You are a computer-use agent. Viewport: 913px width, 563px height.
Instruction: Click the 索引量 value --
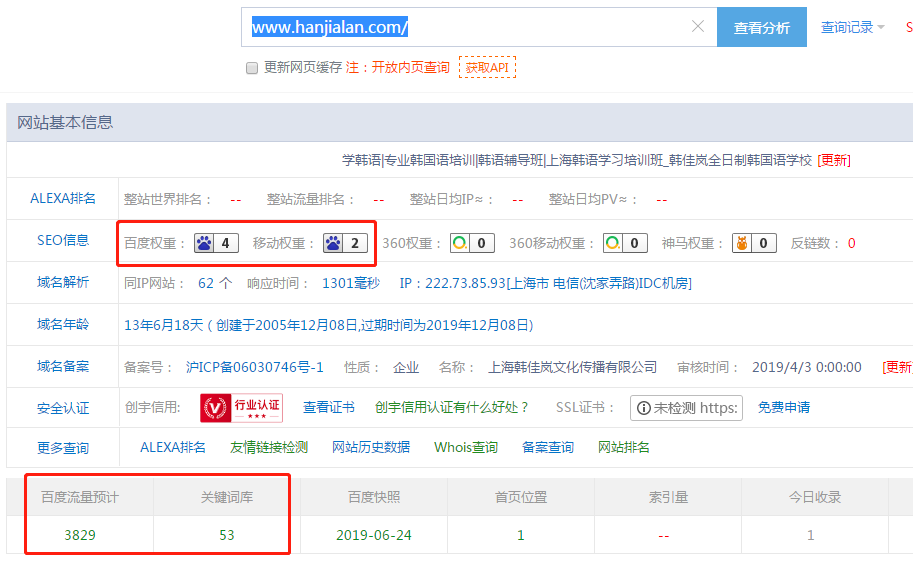pyautogui.click(x=663, y=536)
